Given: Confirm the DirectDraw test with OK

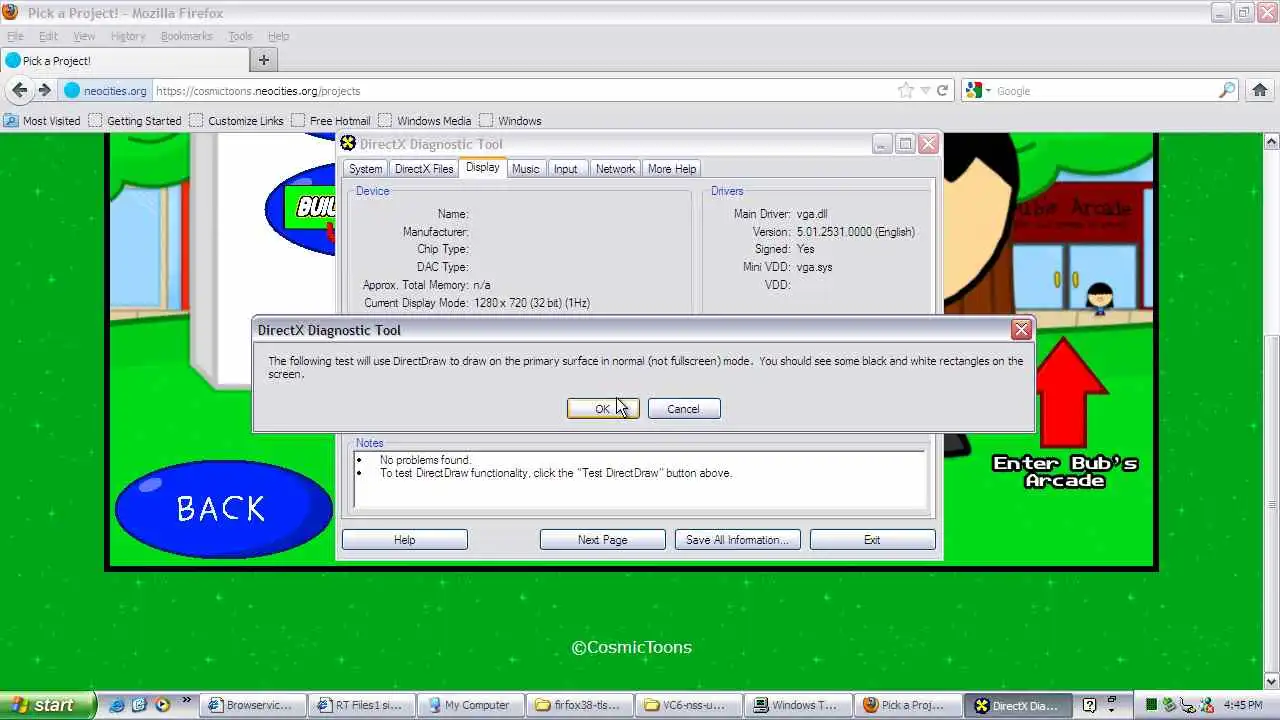Looking at the screenshot, I should pyautogui.click(x=602, y=409).
